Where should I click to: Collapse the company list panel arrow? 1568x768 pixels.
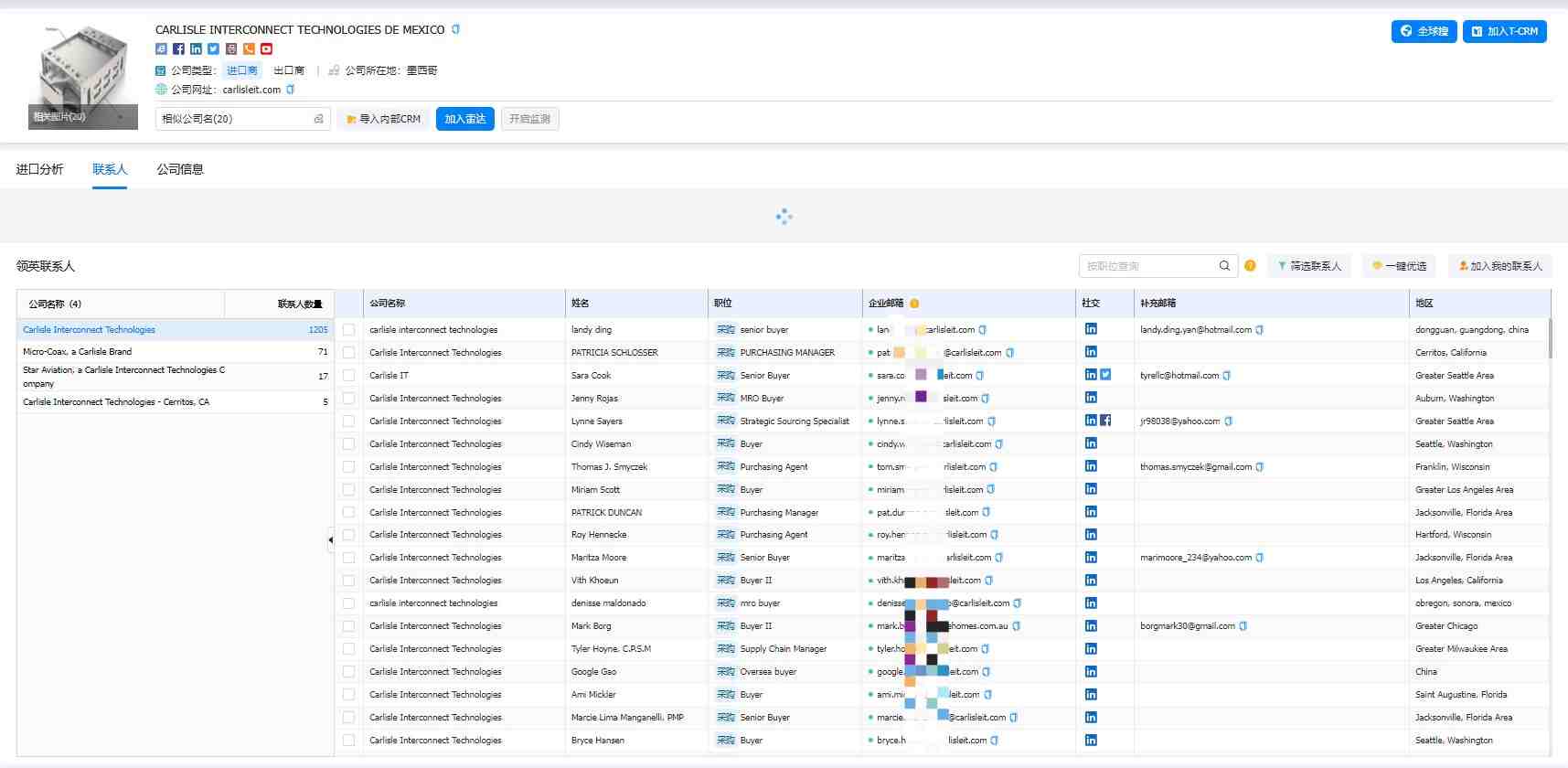point(330,539)
